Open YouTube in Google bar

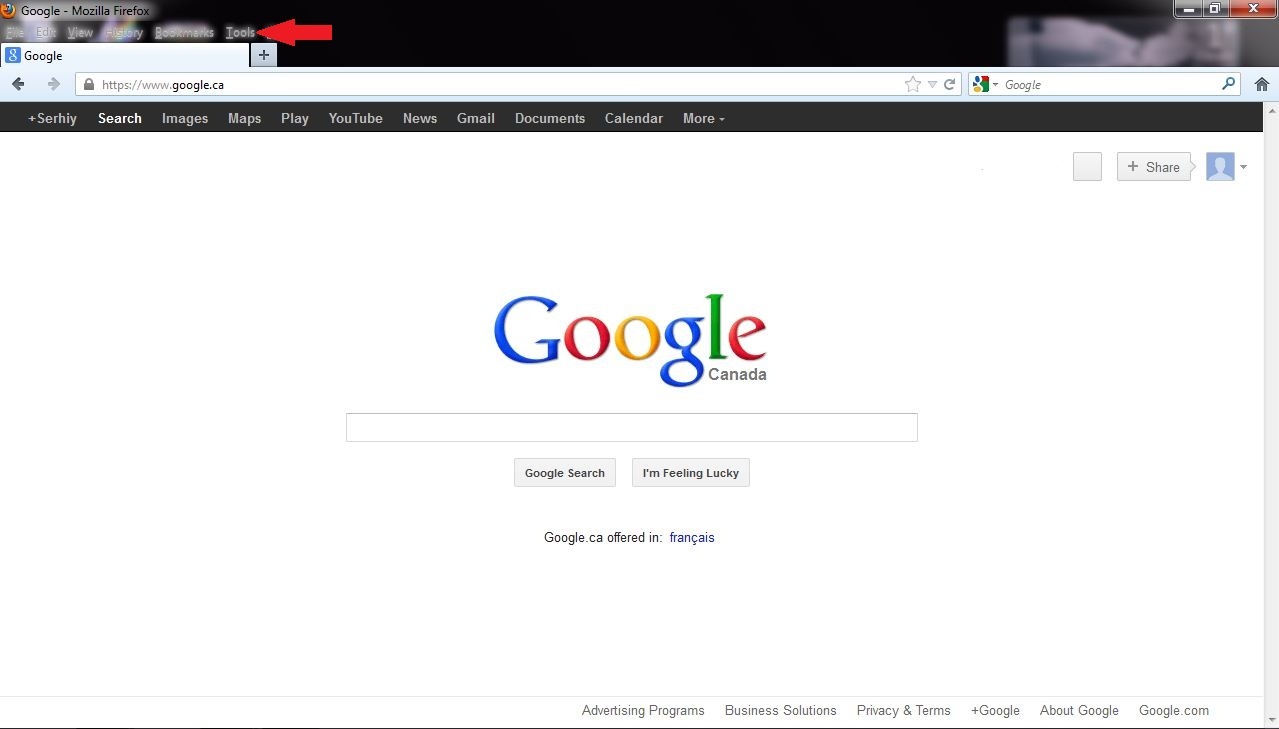pyautogui.click(x=356, y=118)
